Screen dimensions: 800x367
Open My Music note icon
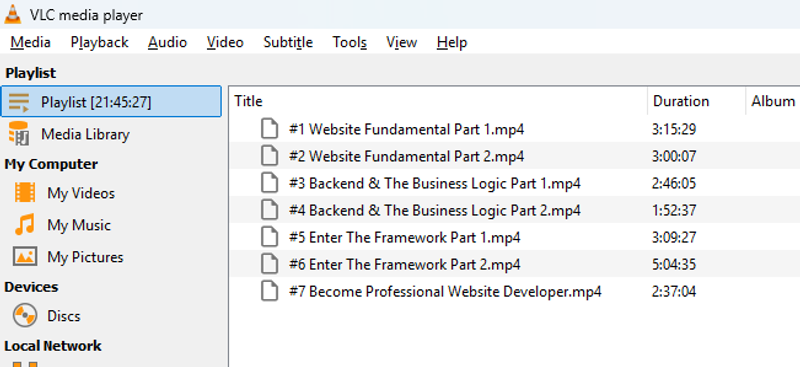pos(24,225)
